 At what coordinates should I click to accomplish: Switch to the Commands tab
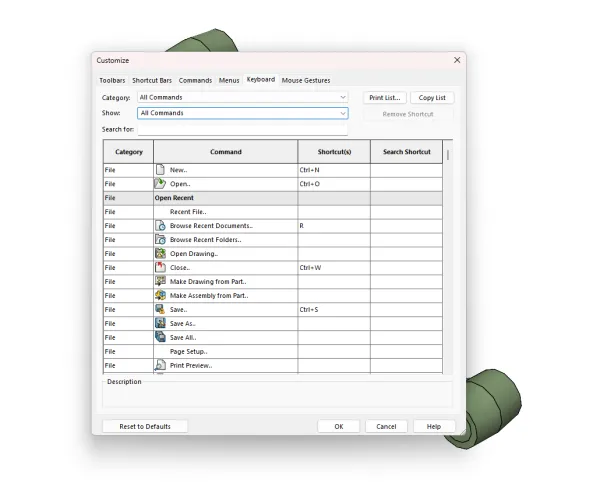(195, 80)
